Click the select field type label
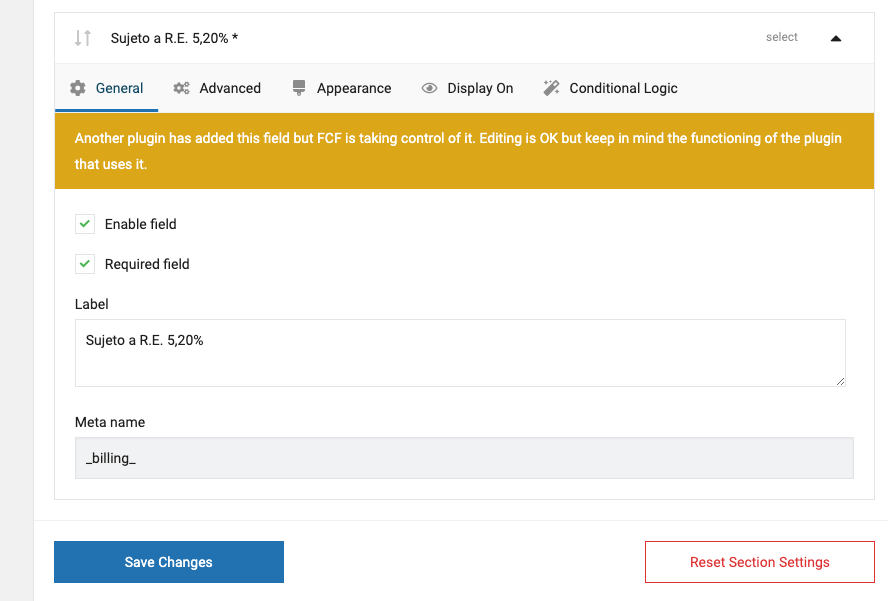This screenshot has width=888, height=601. pyautogui.click(x=782, y=37)
